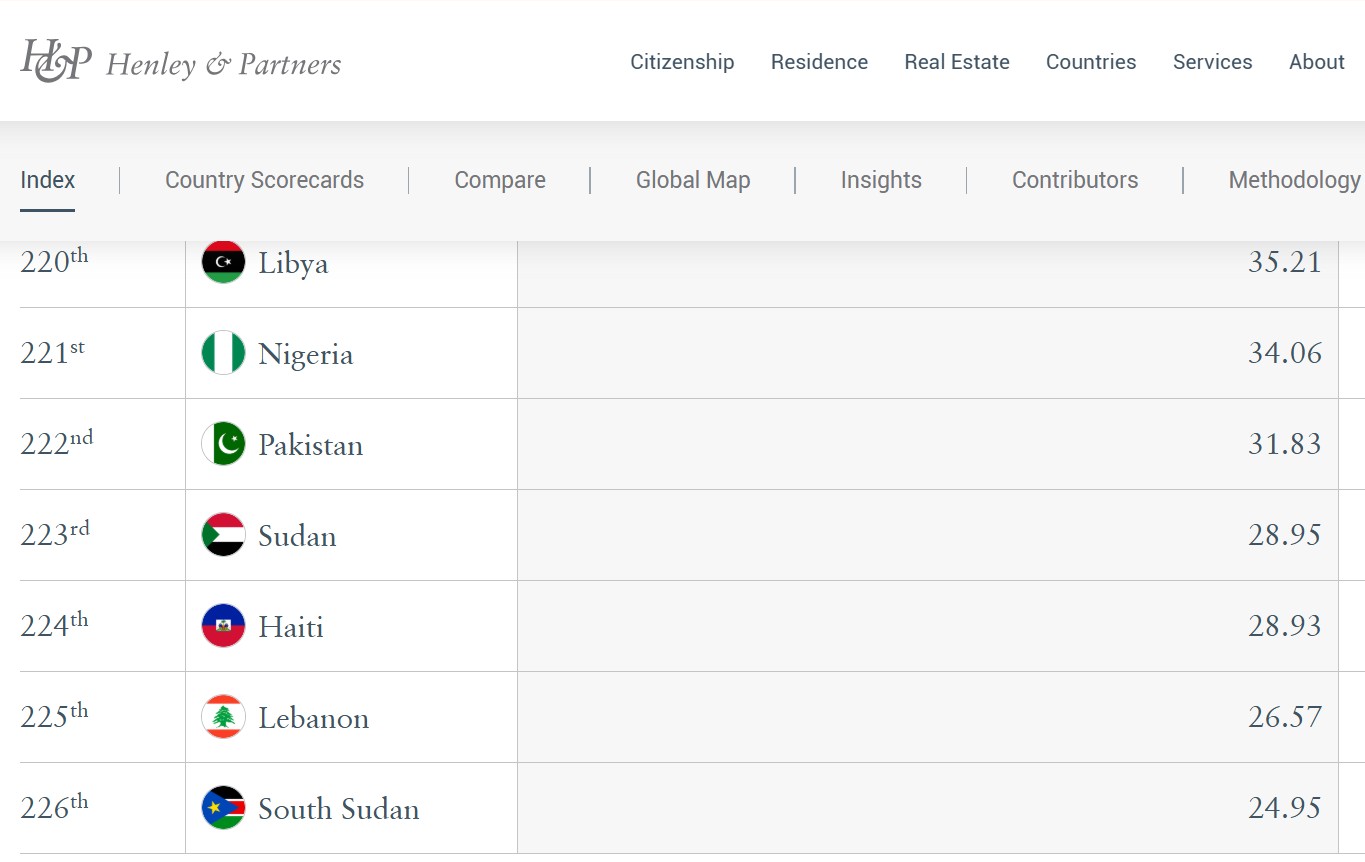The width and height of the screenshot is (1365, 862).
Task: Open the Services navigation menu
Action: click(1212, 62)
